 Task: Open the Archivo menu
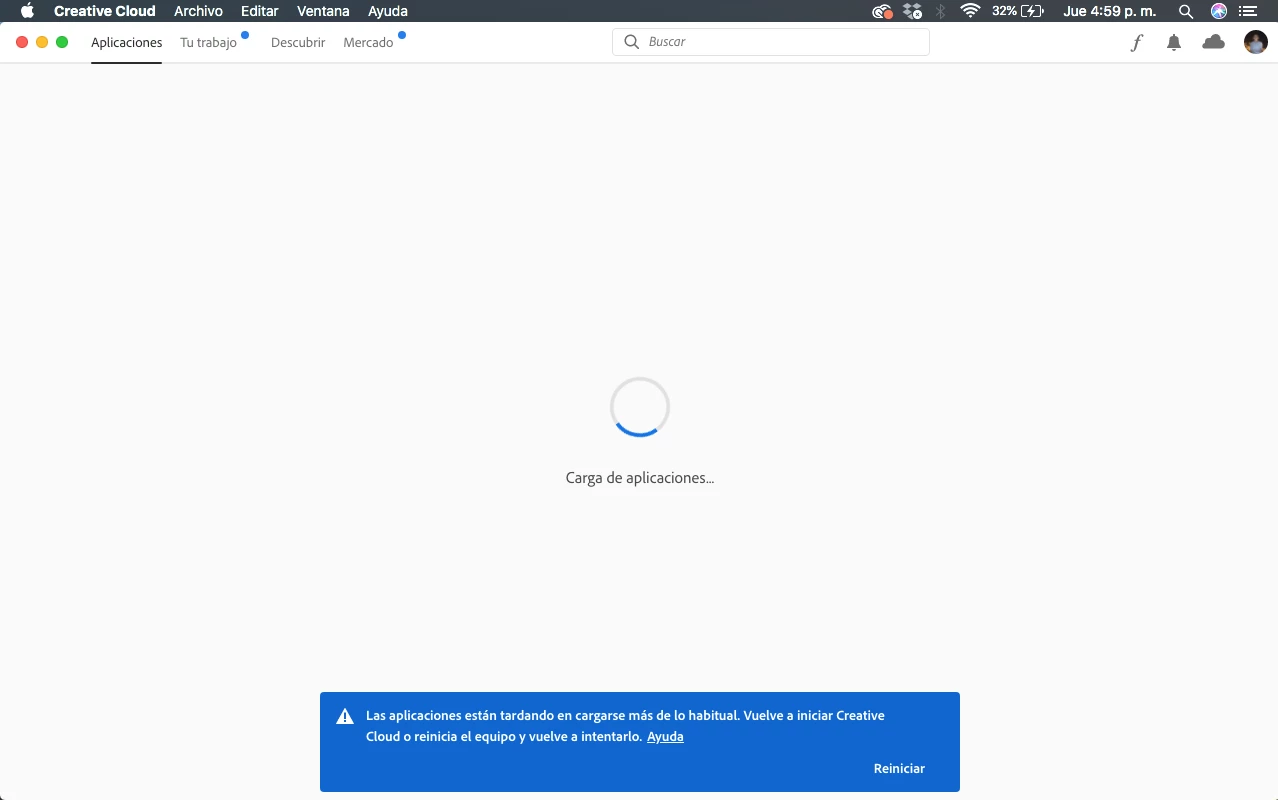pos(198,11)
